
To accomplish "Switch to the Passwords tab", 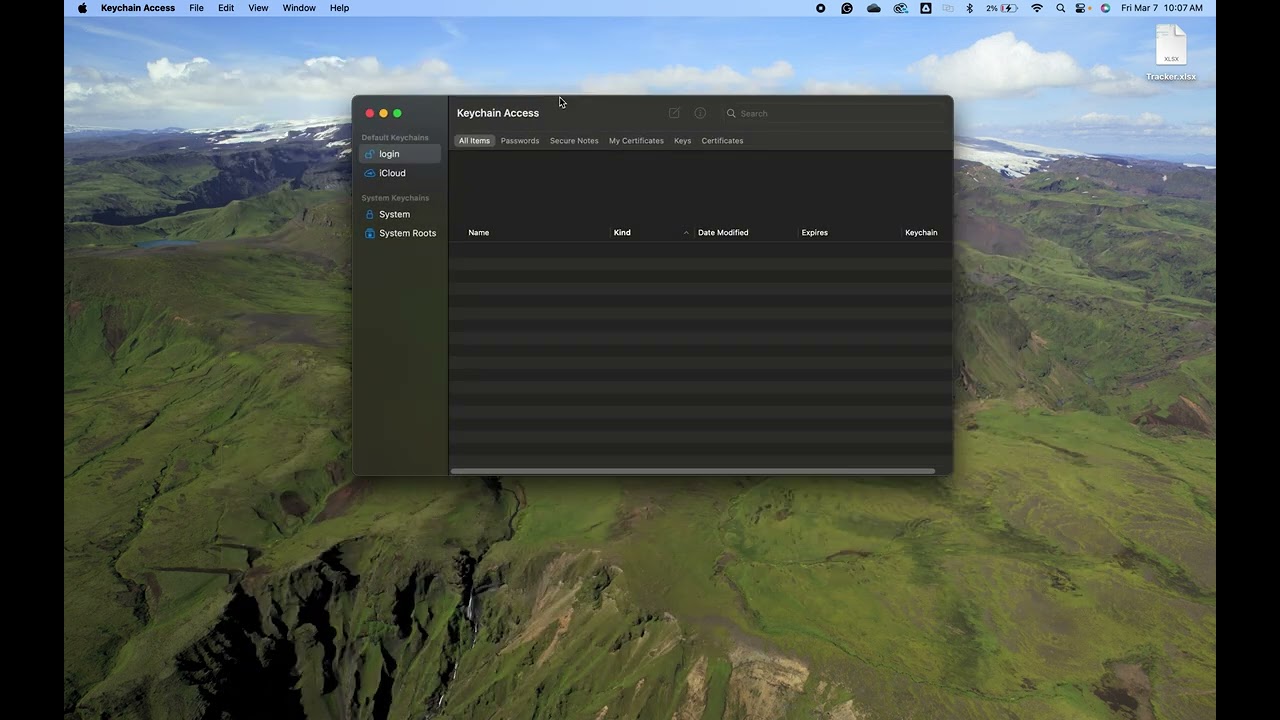I will (520, 141).
